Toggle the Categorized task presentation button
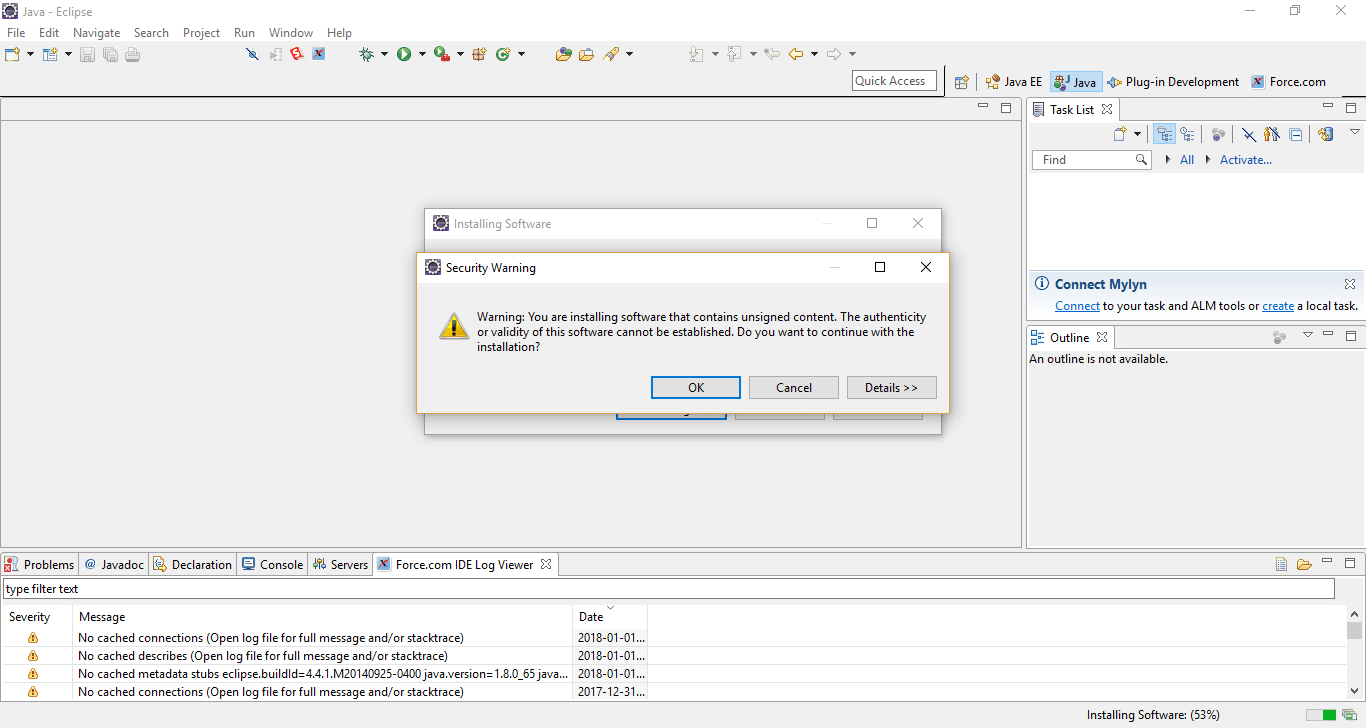 (x=1164, y=134)
